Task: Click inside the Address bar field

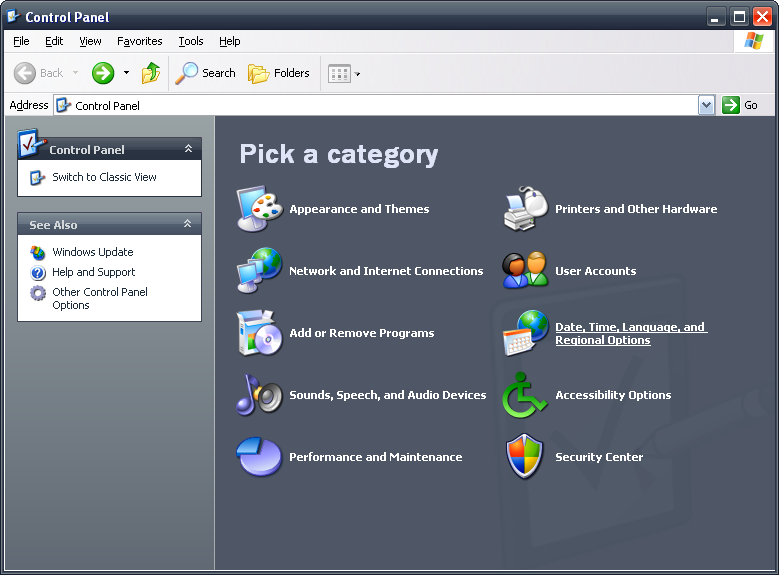Action: tap(376, 105)
